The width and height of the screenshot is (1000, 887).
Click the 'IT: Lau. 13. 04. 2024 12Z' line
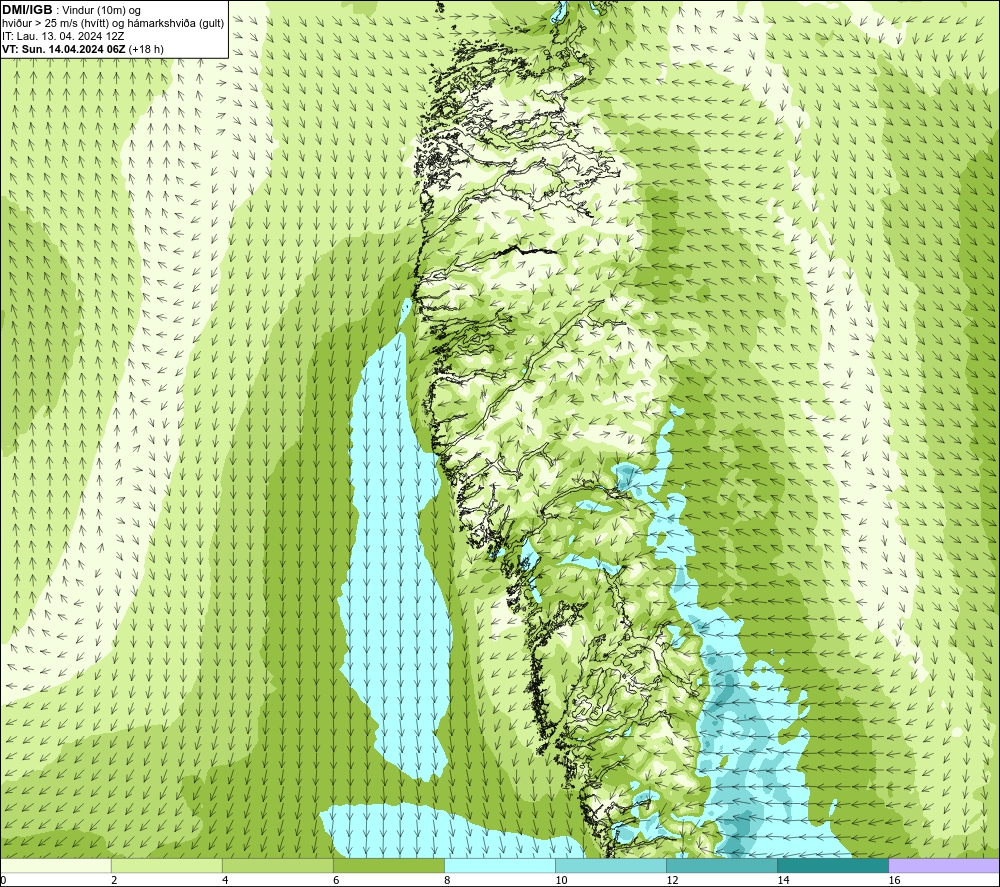[x=63, y=36]
